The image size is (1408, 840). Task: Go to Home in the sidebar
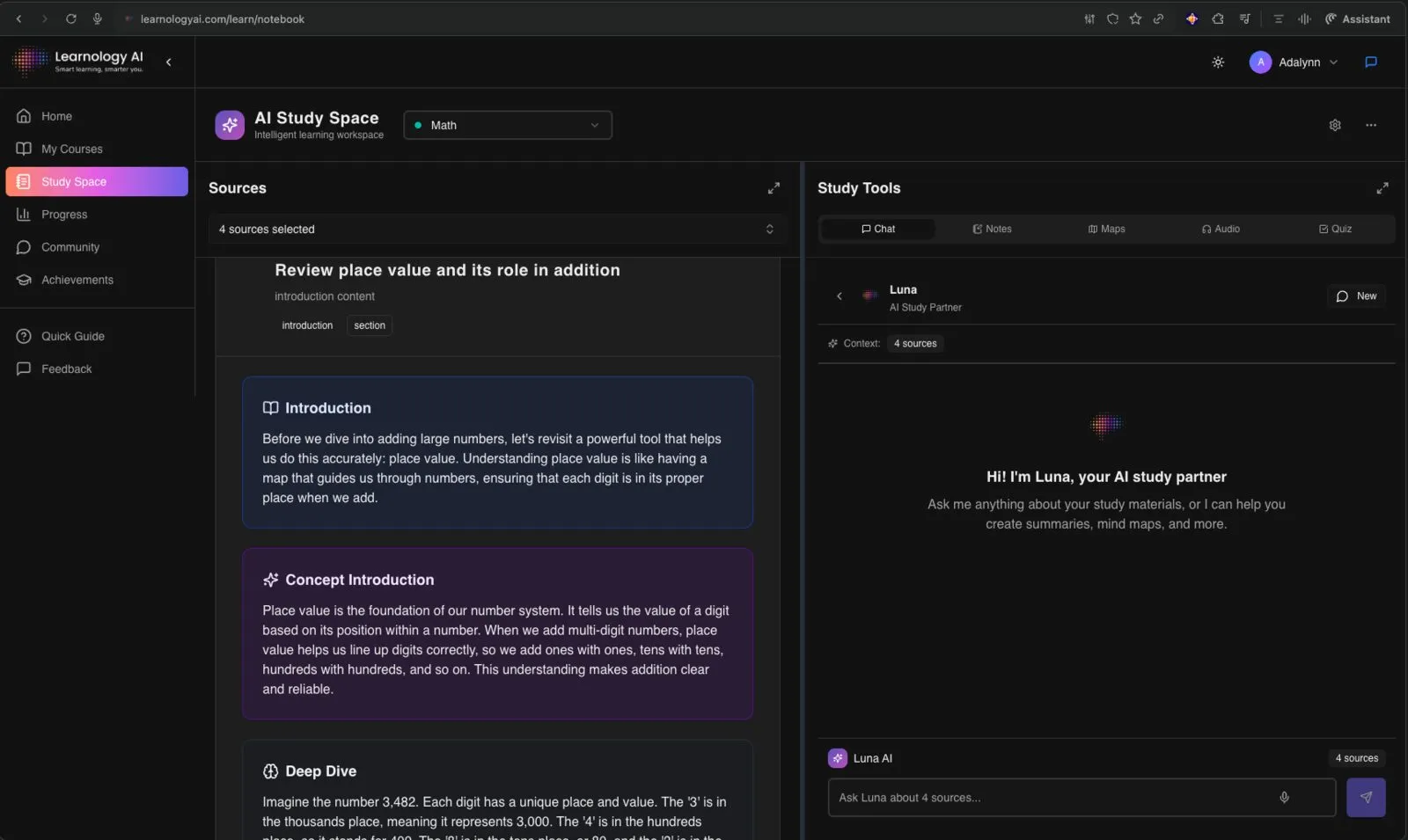(x=97, y=116)
